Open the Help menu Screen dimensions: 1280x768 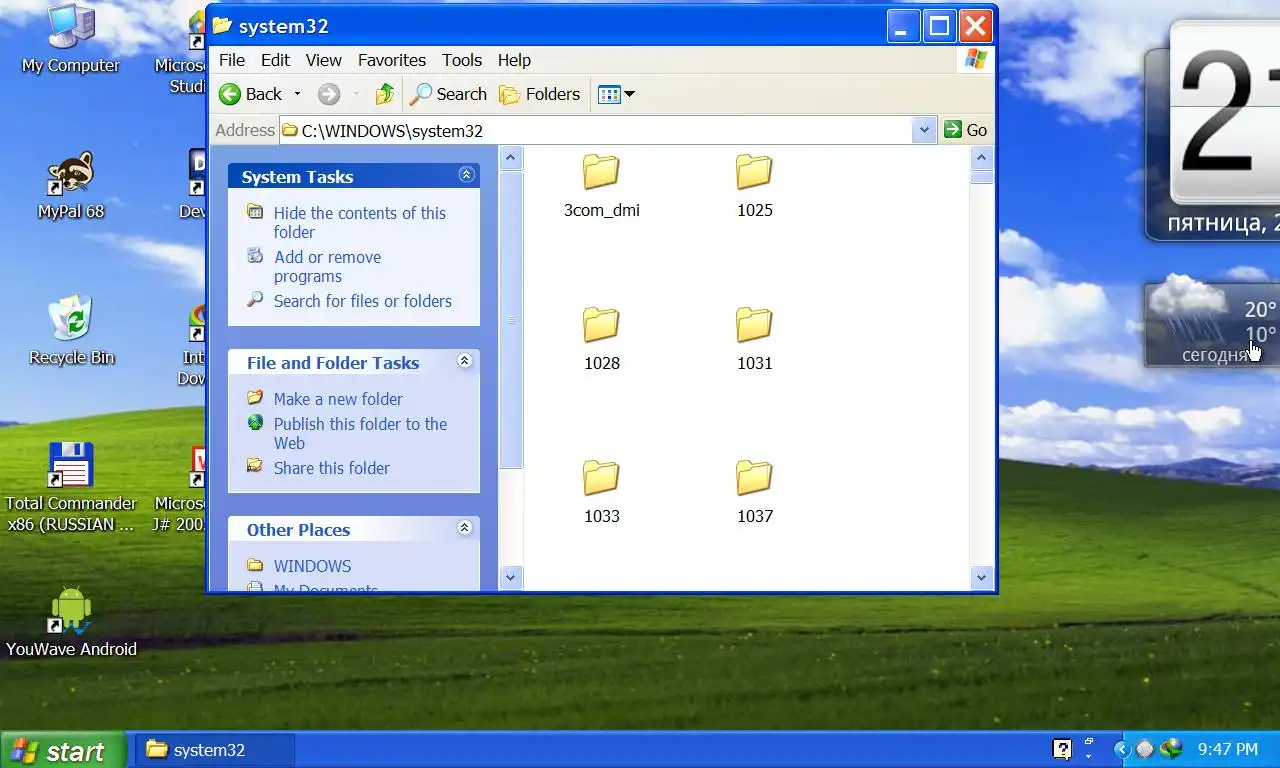[514, 60]
